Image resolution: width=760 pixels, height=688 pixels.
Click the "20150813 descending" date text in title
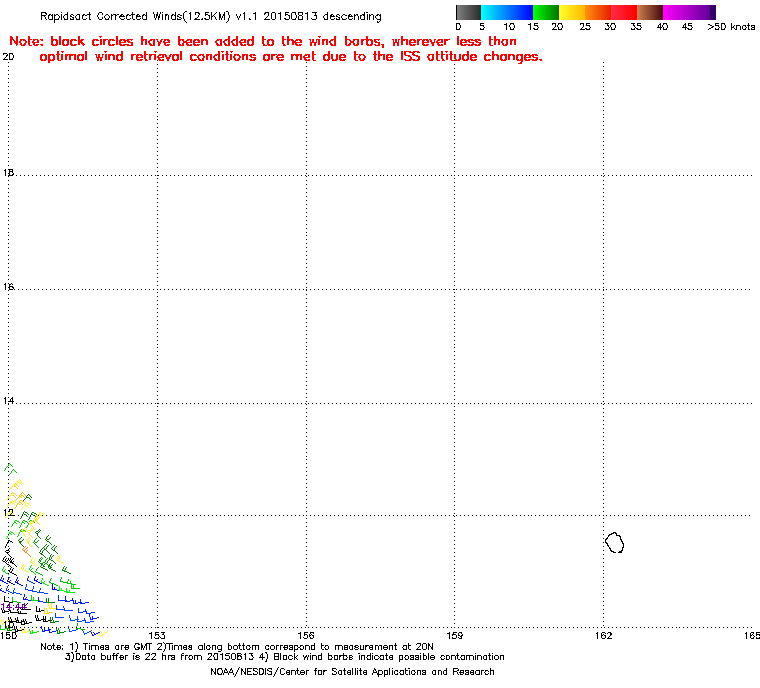(322, 16)
